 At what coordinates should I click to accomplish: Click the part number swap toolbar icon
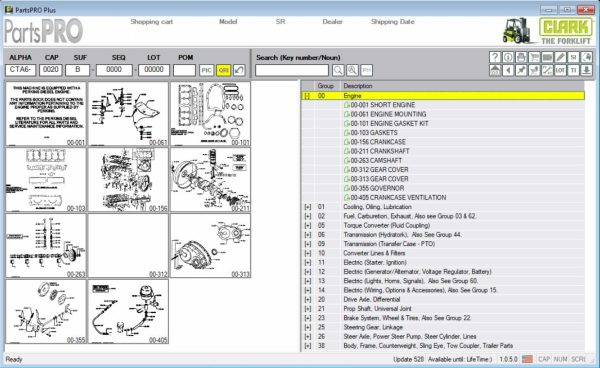547,70
